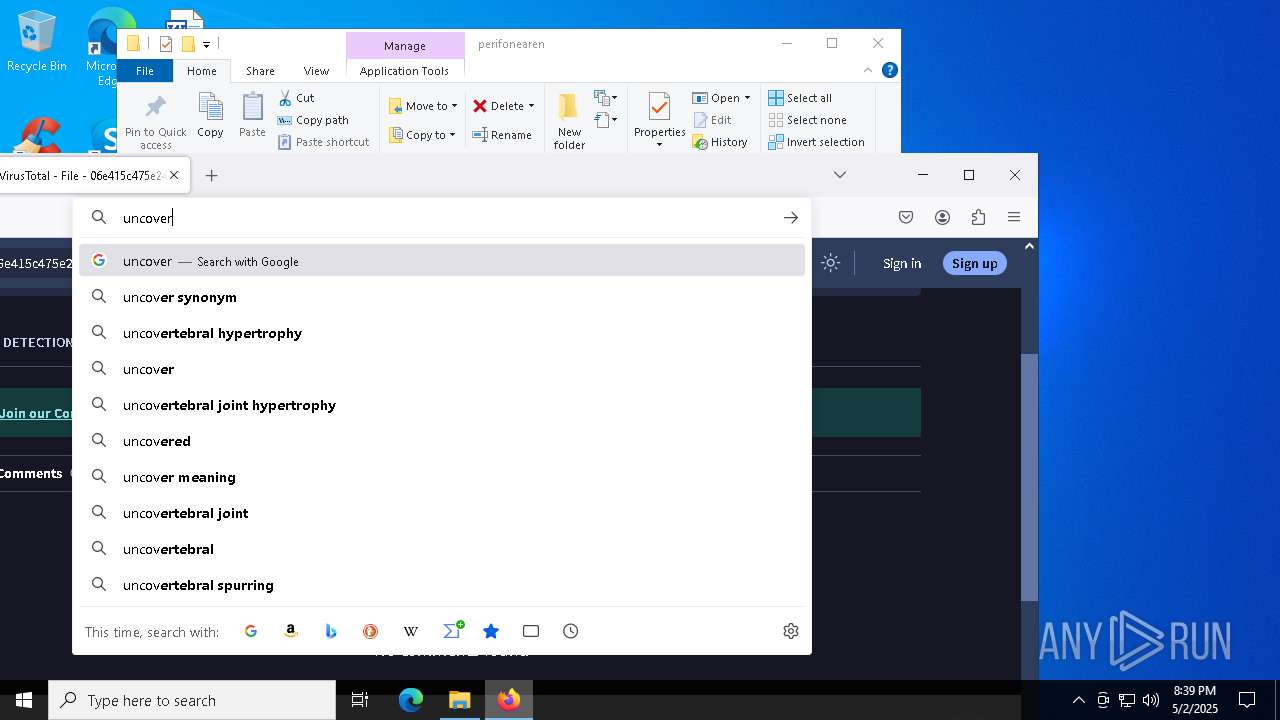Expand the Open dropdown arrow
This screenshot has width=1280, height=720.
coord(747,98)
